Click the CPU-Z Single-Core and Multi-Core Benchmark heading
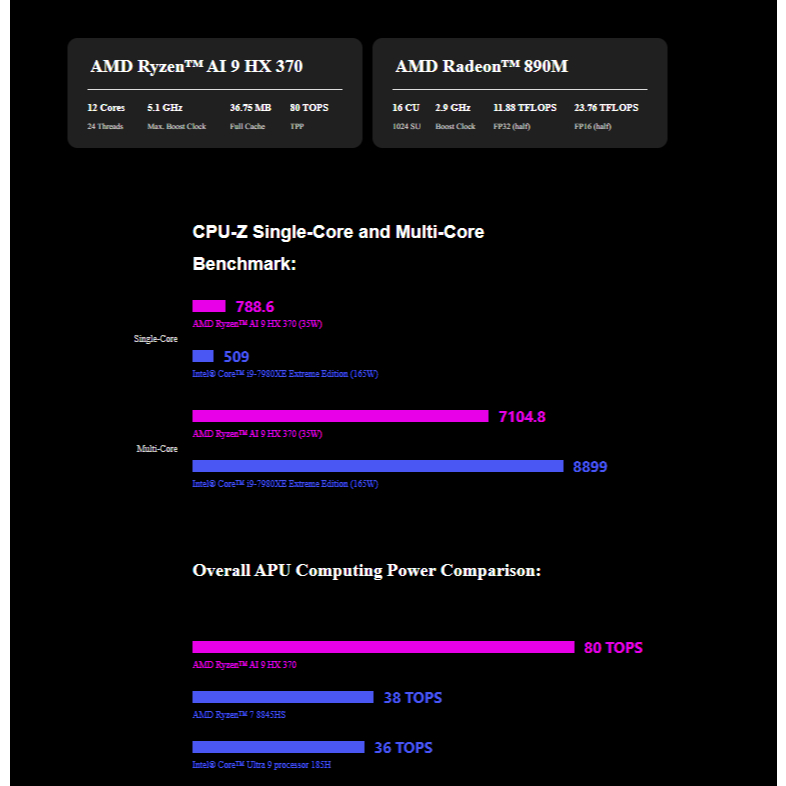Screen dimensions: 786x786 (x=338, y=248)
